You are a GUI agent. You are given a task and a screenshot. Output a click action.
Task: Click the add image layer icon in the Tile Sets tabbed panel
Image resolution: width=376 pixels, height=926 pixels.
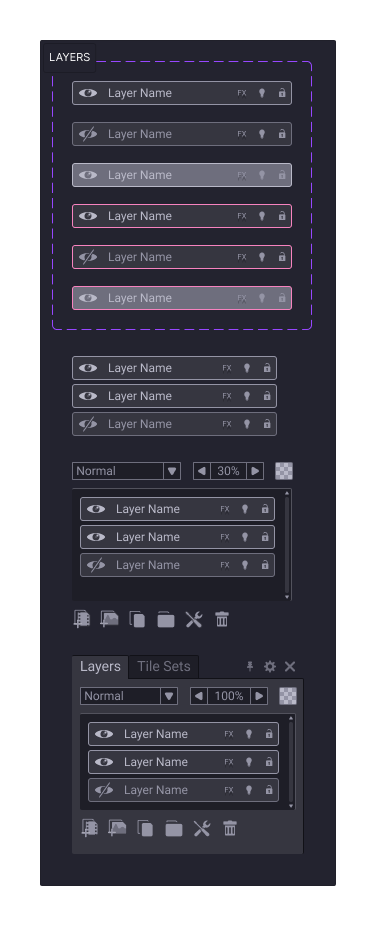point(117,828)
